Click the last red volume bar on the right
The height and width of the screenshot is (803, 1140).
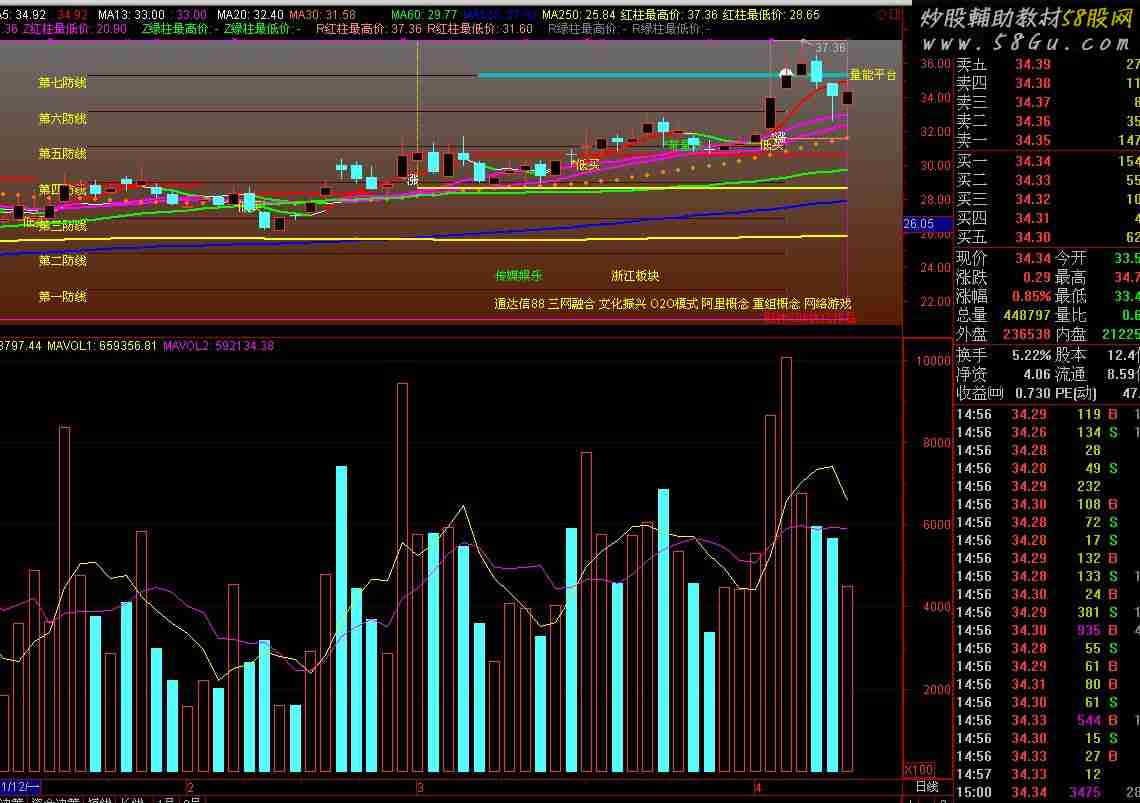coord(848,679)
